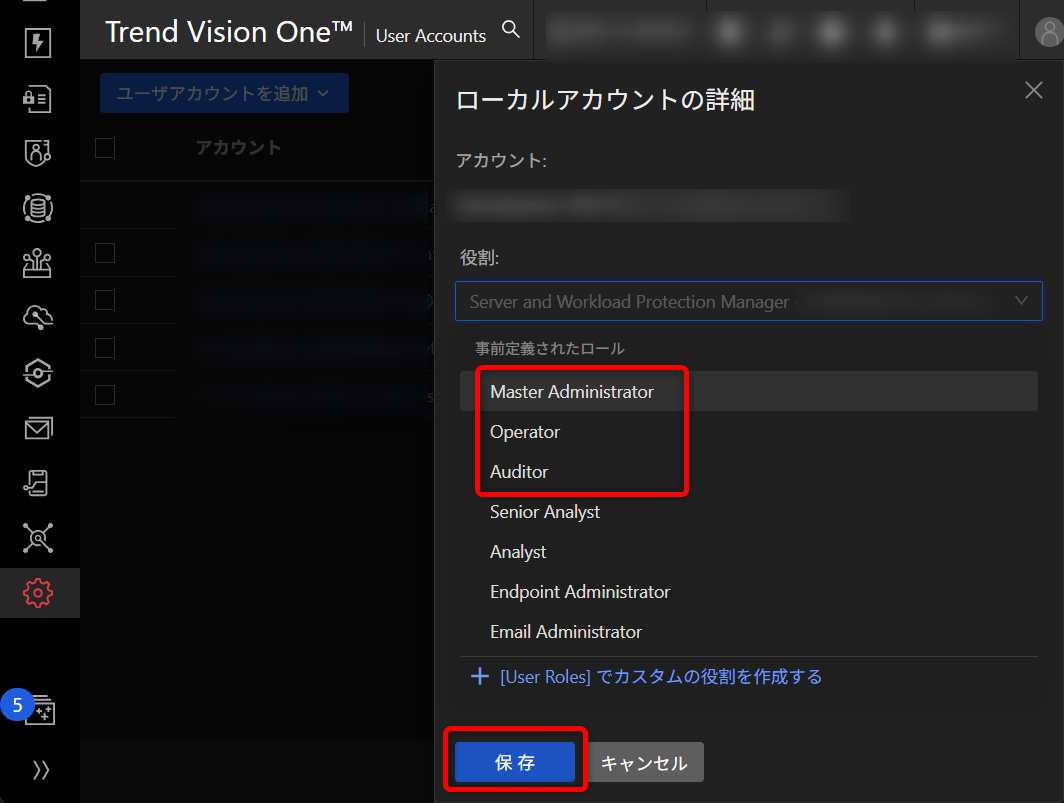Open the user profile avatar icon
The width and height of the screenshot is (1064, 803).
coord(1048,33)
